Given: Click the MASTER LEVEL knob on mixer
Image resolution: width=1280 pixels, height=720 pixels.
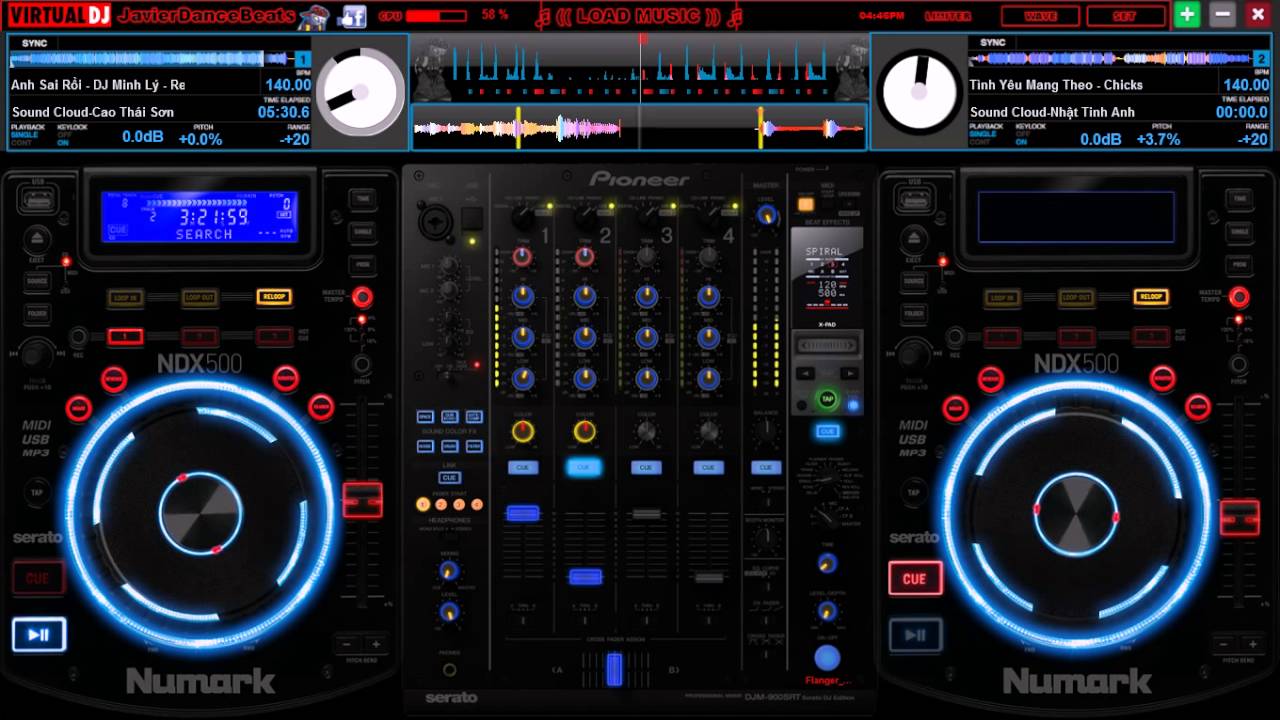Looking at the screenshot, I should 766,215.
